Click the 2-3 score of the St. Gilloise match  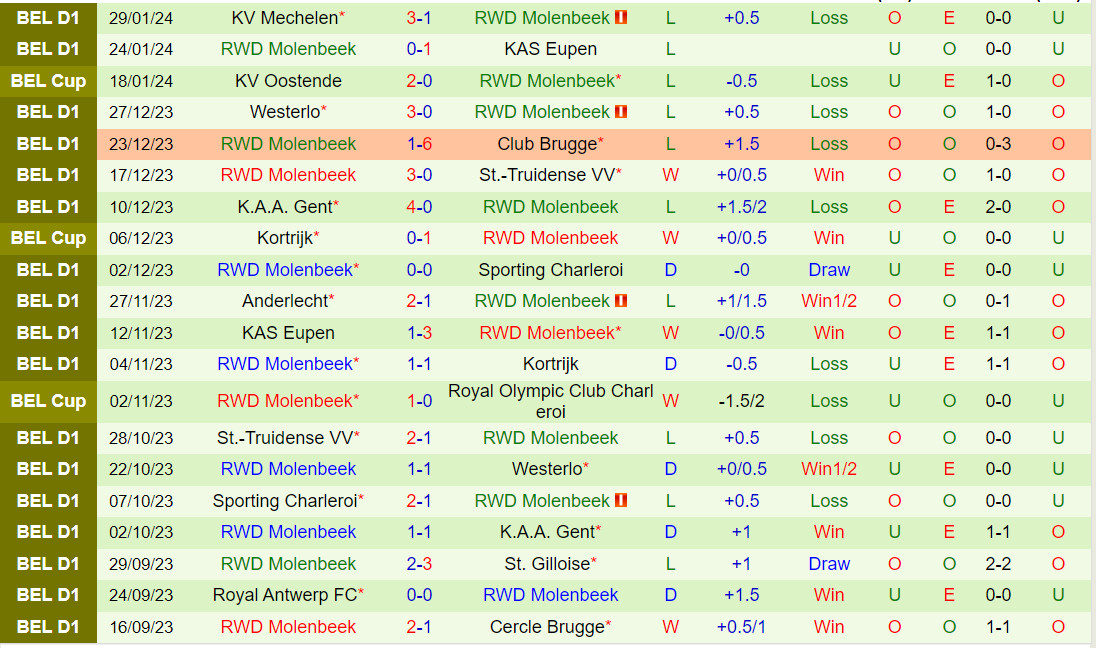point(419,564)
